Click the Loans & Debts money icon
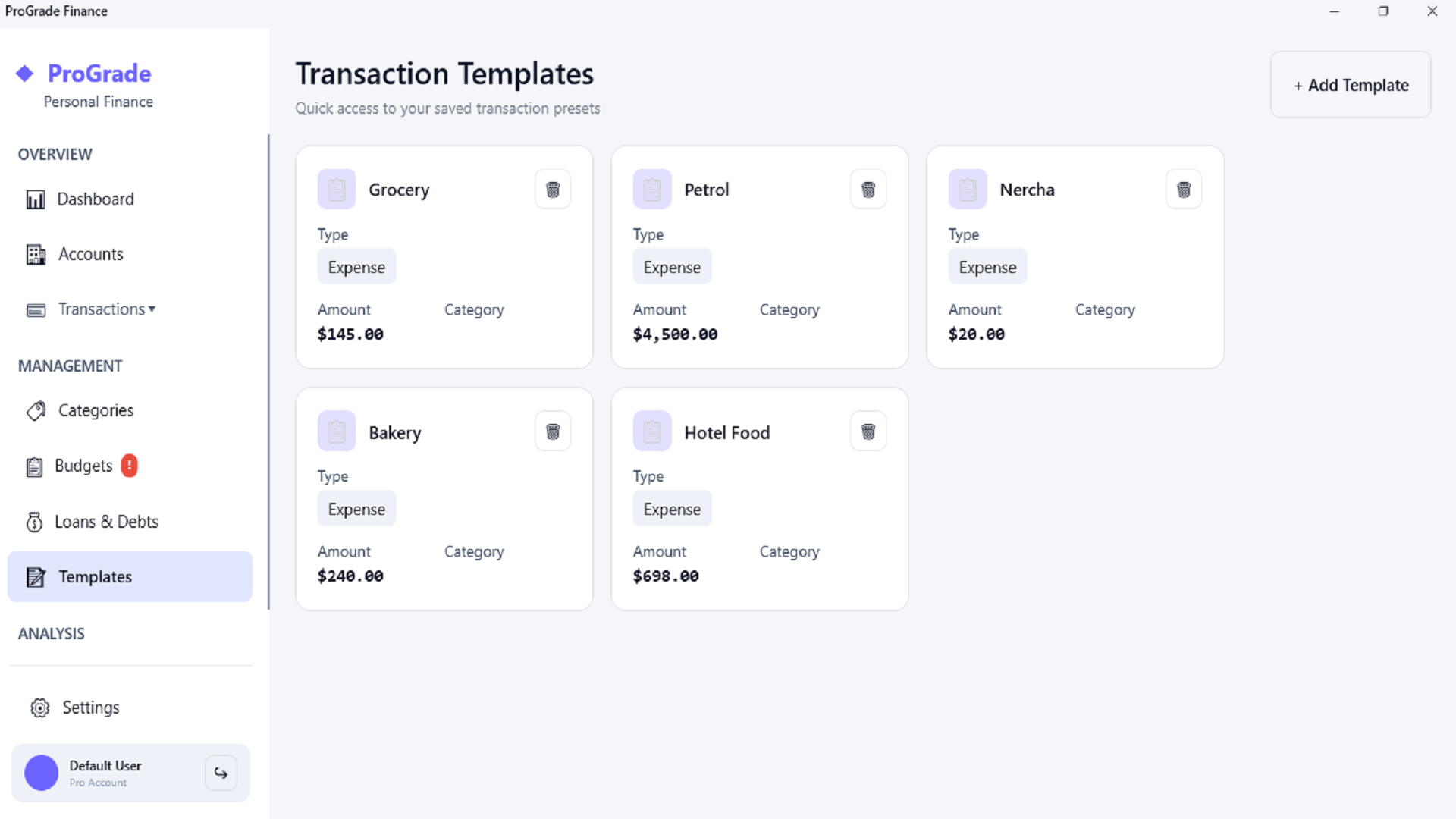The height and width of the screenshot is (819, 1456). click(33, 522)
